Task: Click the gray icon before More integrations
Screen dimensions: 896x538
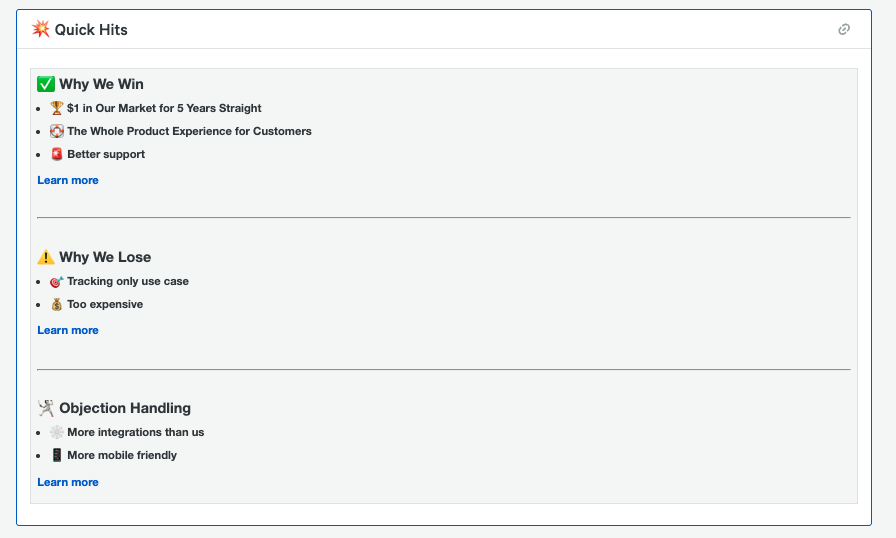Action: pos(57,432)
